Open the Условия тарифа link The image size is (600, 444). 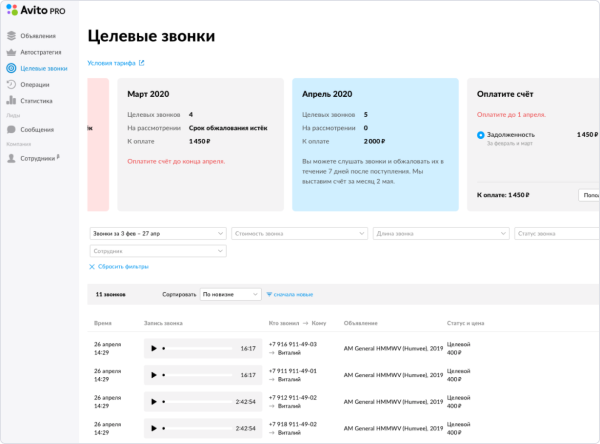(115, 63)
